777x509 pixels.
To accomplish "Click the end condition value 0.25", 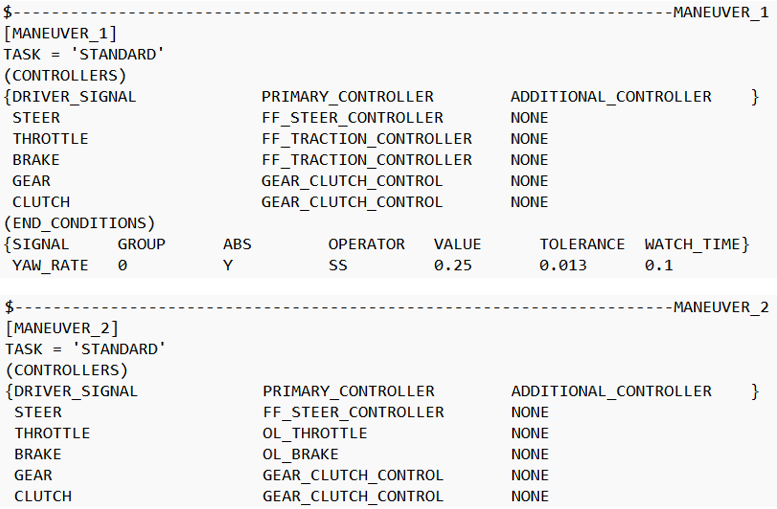I will tap(453, 265).
